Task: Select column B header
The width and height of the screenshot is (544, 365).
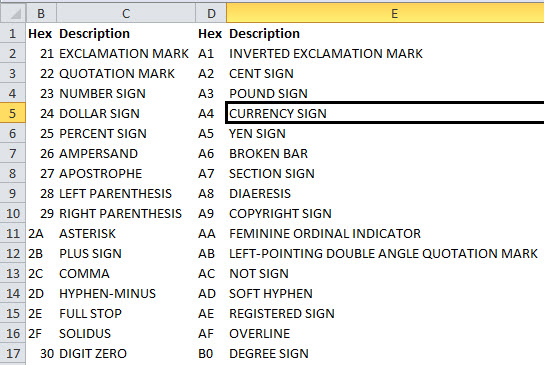Action: (x=41, y=13)
